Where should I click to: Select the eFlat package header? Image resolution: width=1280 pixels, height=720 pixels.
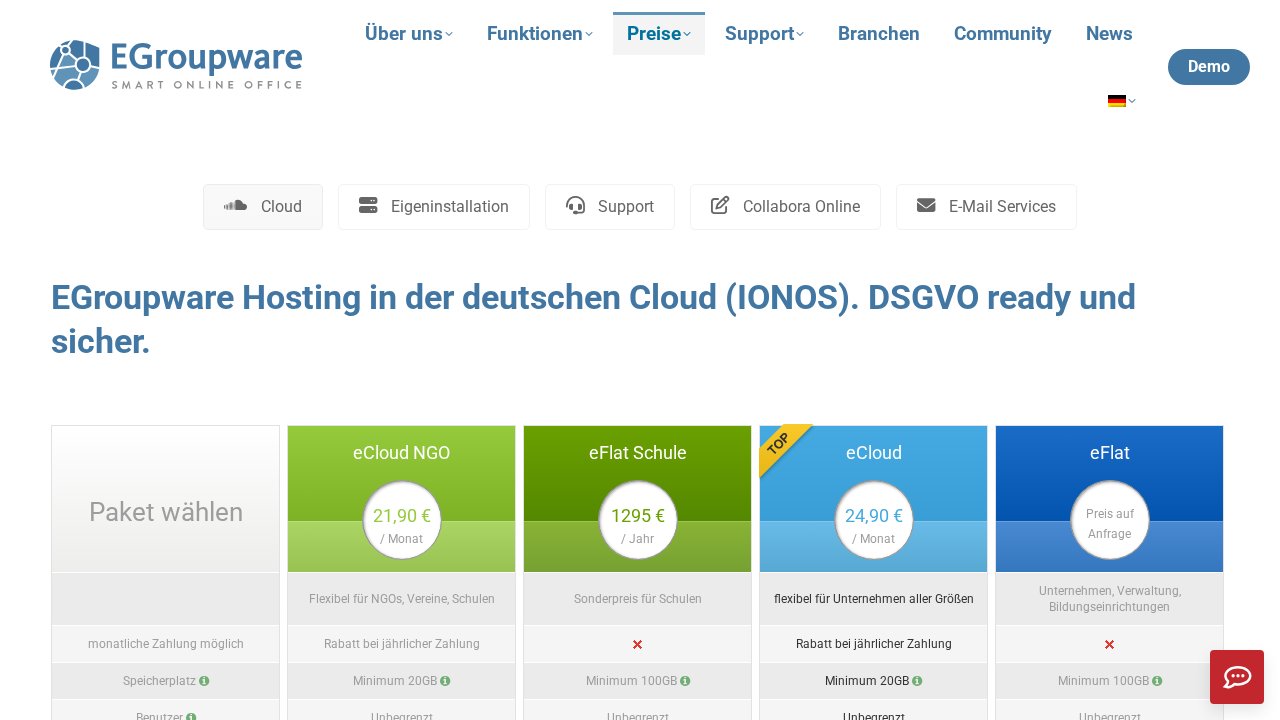click(1110, 453)
